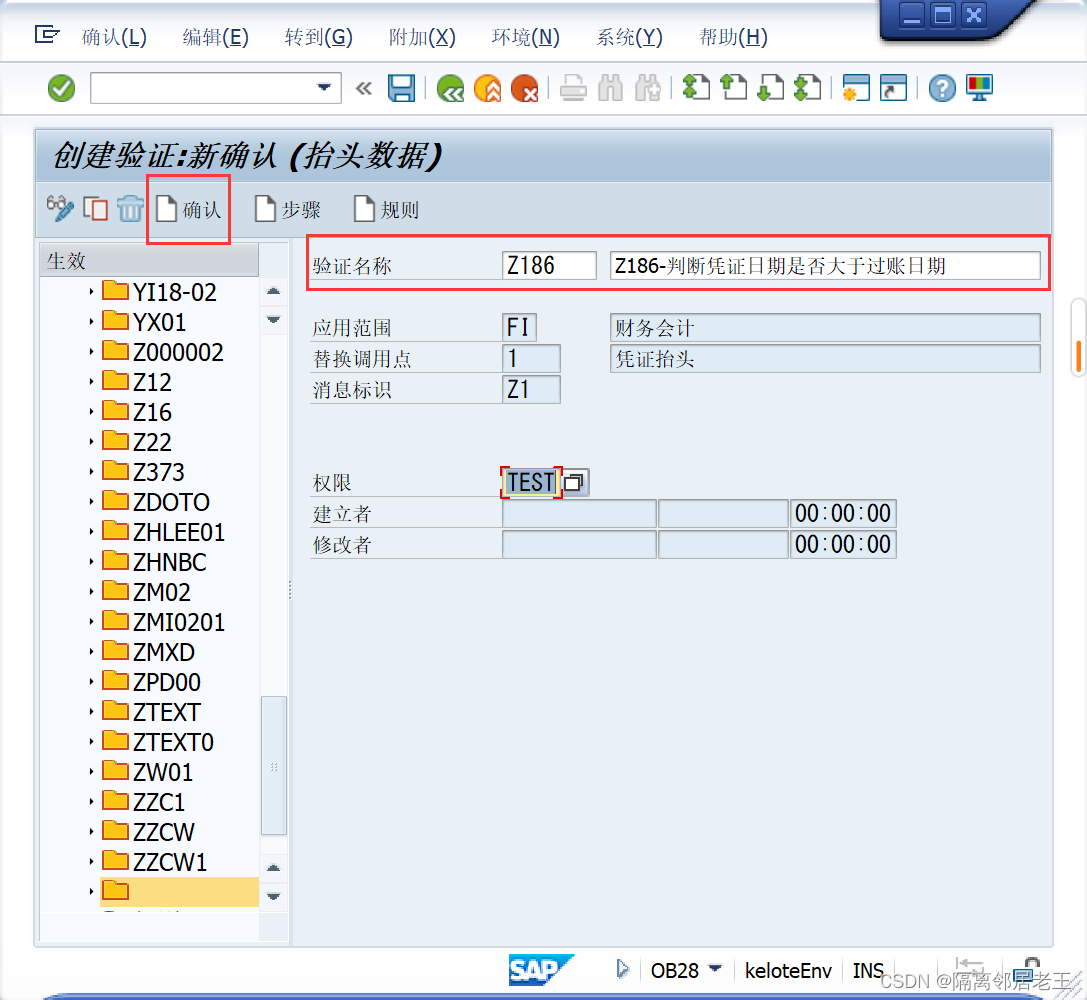
Task: Click the Save diskette icon
Action: point(401,88)
